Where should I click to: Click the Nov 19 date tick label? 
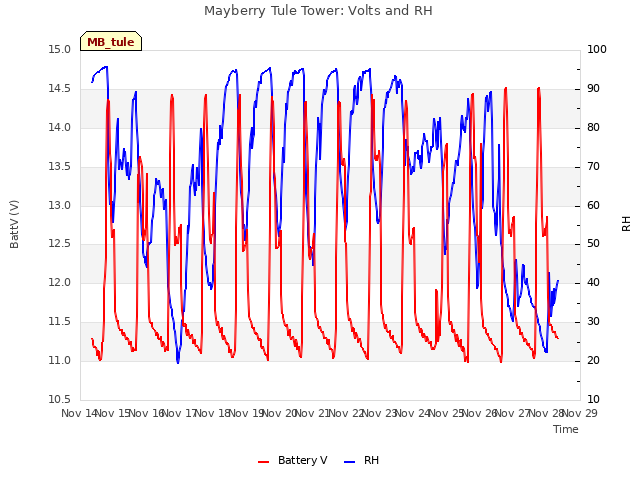(x=247, y=413)
